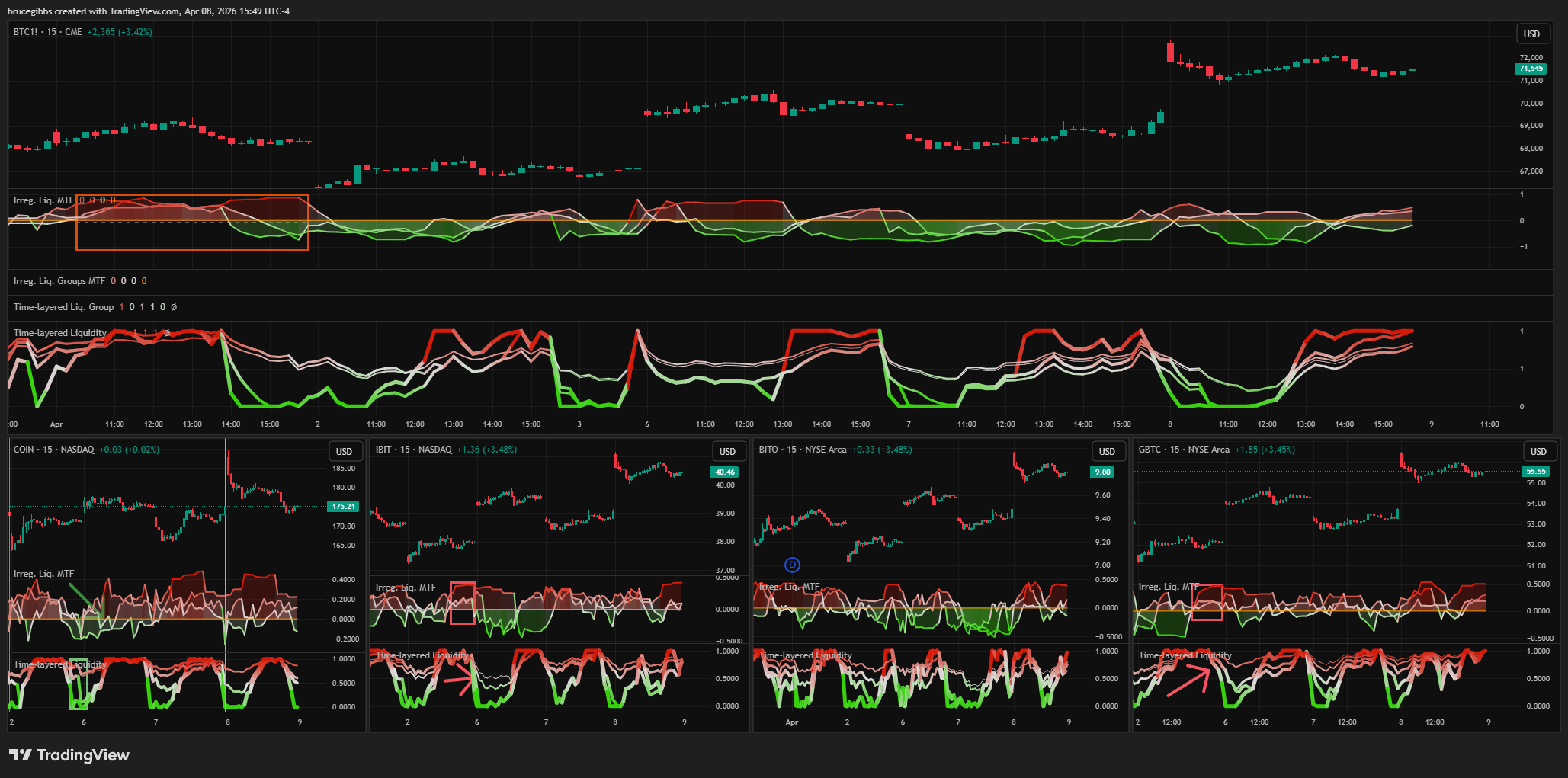The width and height of the screenshot is (1568, 778).
Task: Expand the Time-layered Liq. Group pane
Action: click(63, 307)
